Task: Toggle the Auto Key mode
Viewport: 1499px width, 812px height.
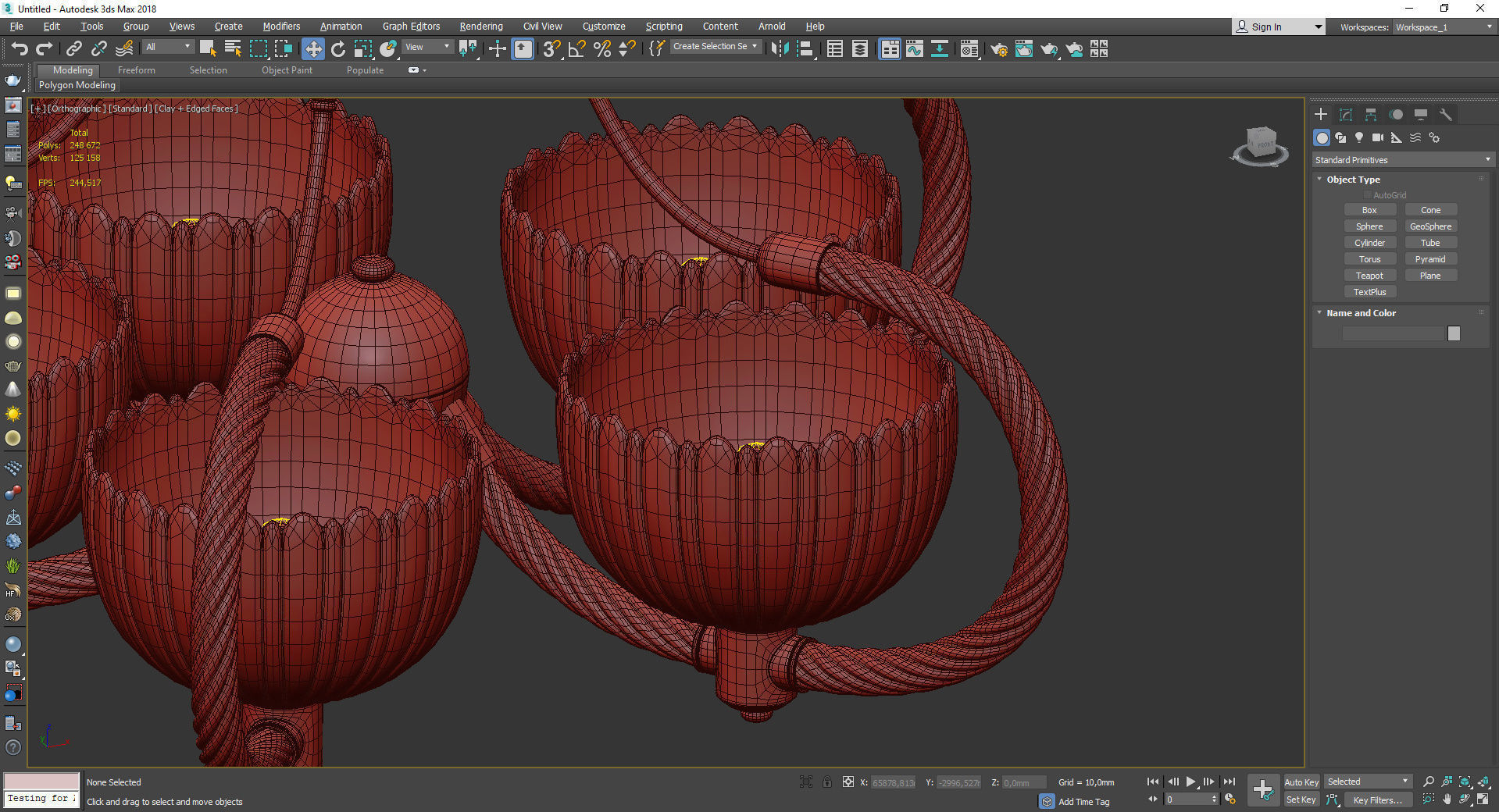Action: point(1301,782)
